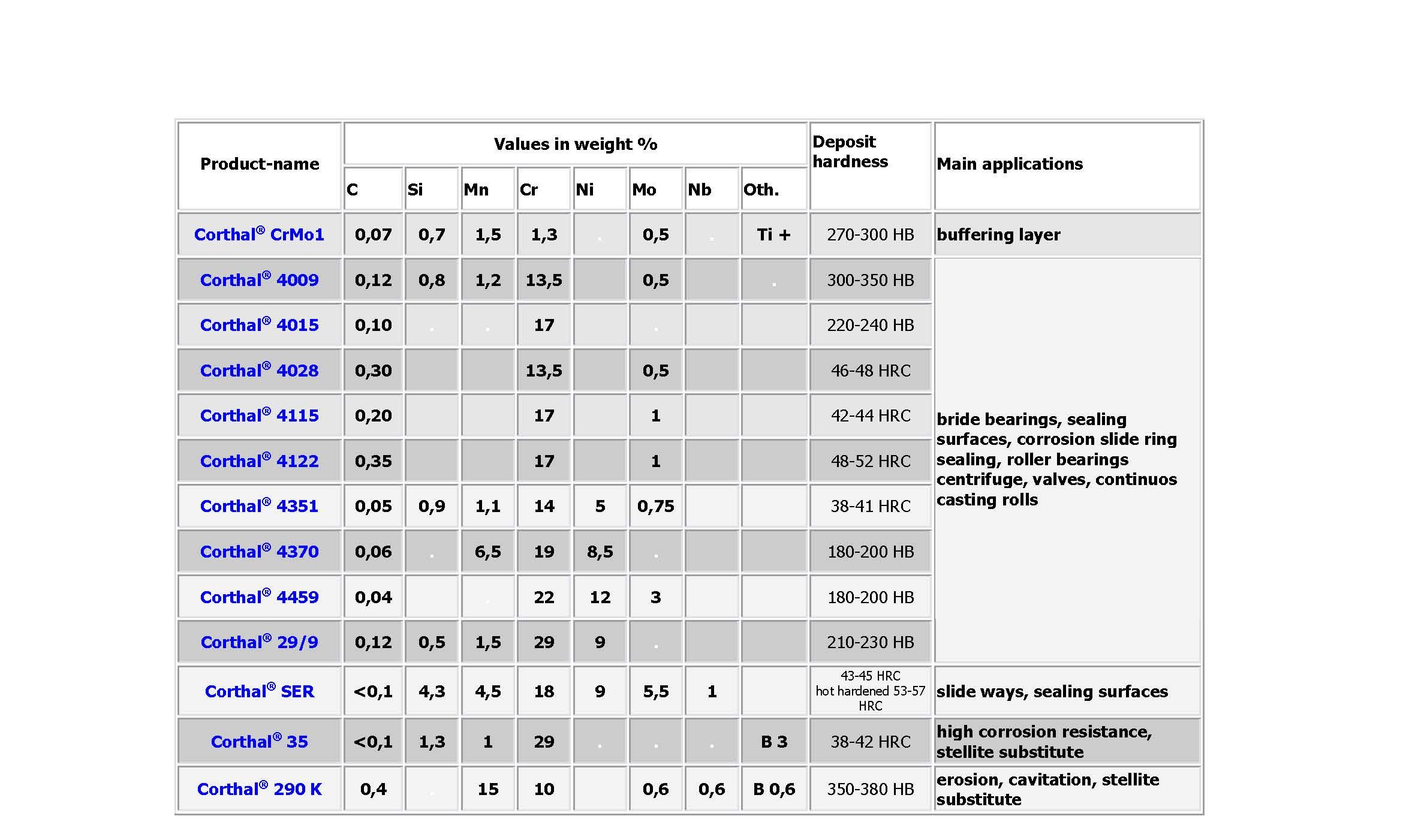Open the Corthal 4028 product link

click(x=259, y=371)
